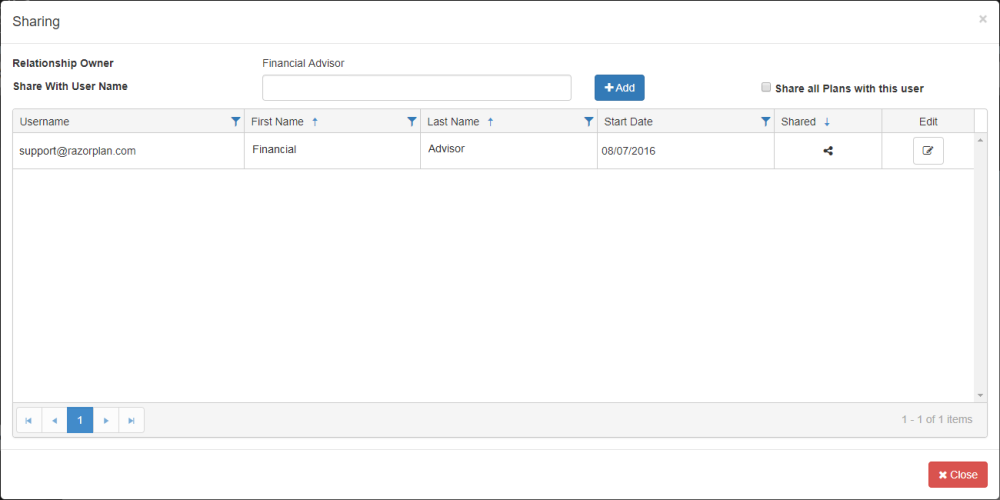The height and width of the screenshot is (500, 1000).
Task: Select page 1 in the pager
Action: pyautogui.click(x=80, y=420)
